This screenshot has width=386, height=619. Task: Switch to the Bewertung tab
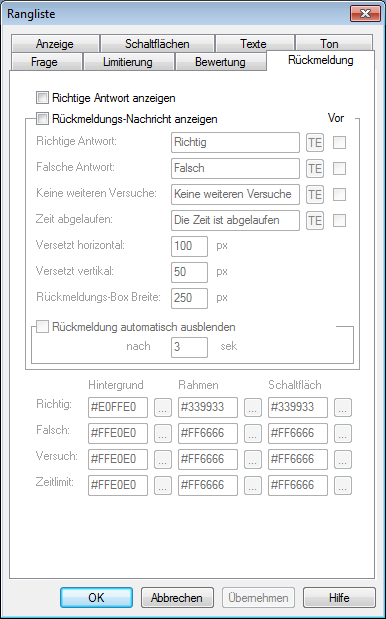pyautogui.click(x=220, y=62)
